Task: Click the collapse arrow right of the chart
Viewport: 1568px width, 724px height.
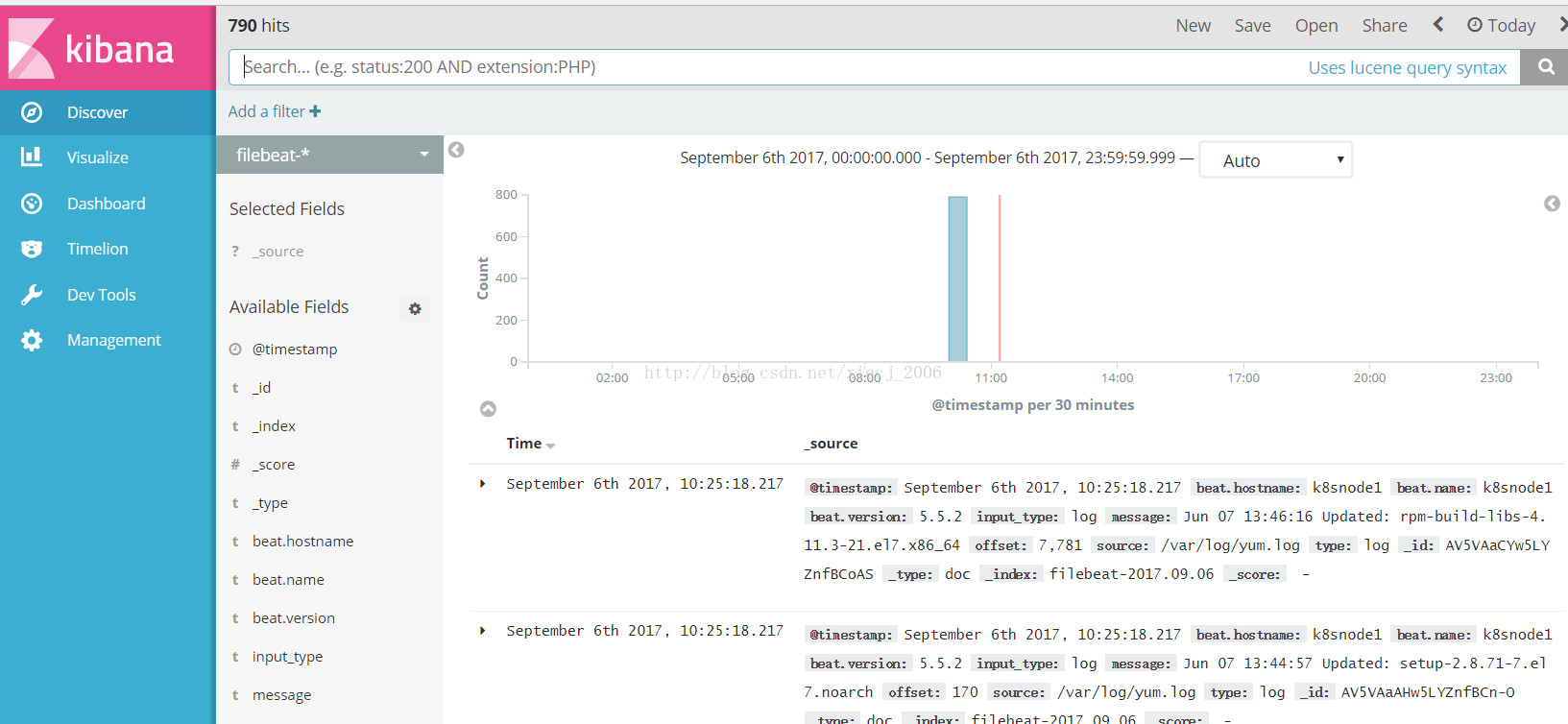Action: coord(1552,204)
